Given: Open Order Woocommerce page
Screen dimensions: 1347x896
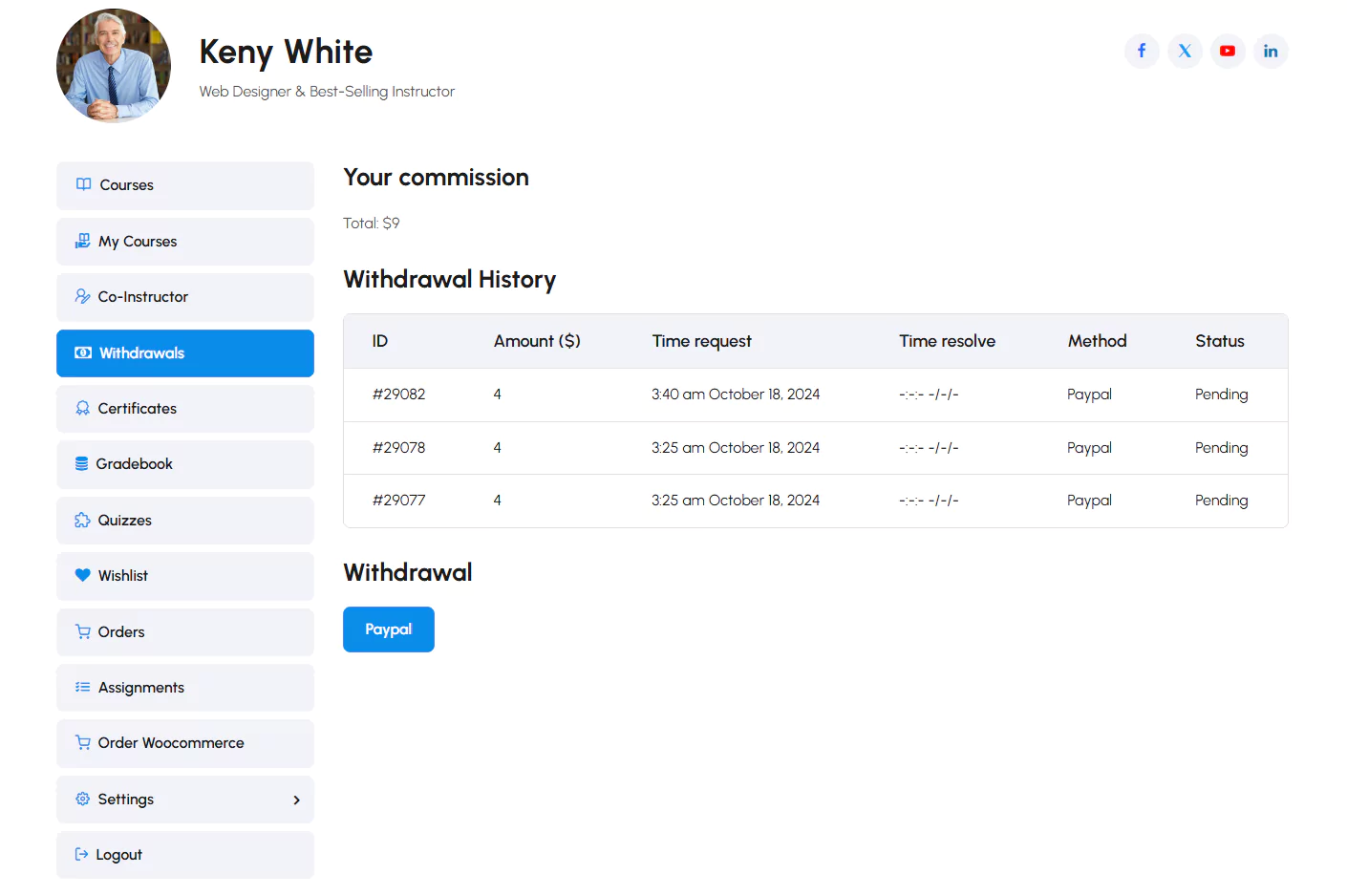Looking at the screenshot, I should [x=185, y=743].
